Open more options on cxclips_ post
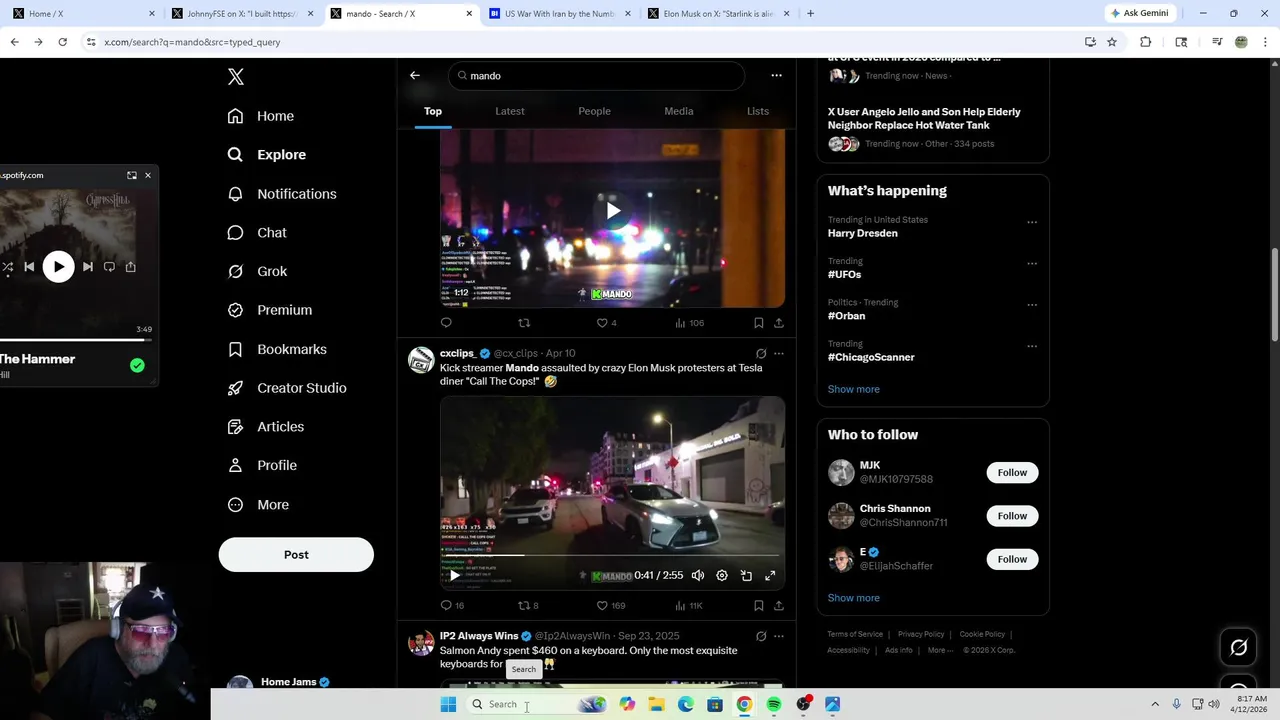This screenshot has width=1280, height=720. point(779,354)
